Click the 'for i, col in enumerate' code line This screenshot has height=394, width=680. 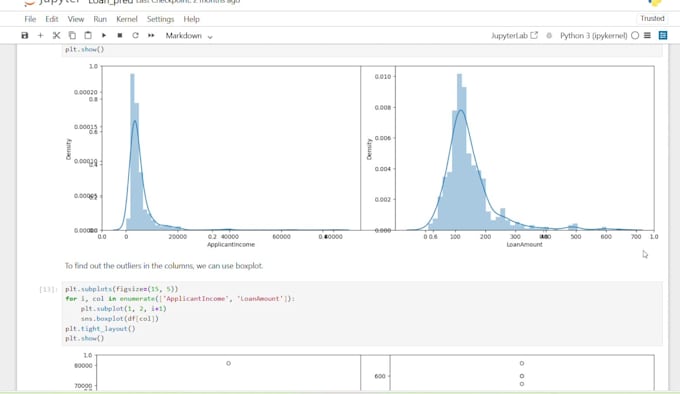(180, 299)
